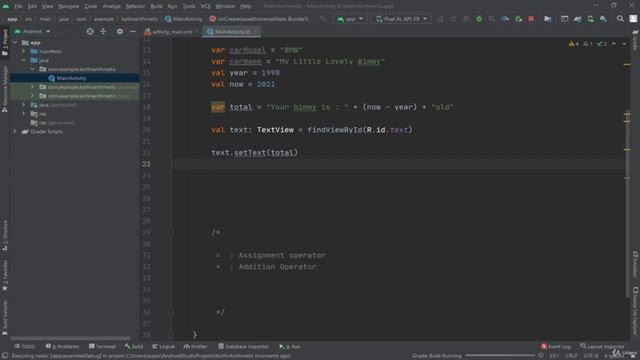Go to previous highlighted error arrow
The width and height of the screenshot is (640, 360).
click(613, 44)
